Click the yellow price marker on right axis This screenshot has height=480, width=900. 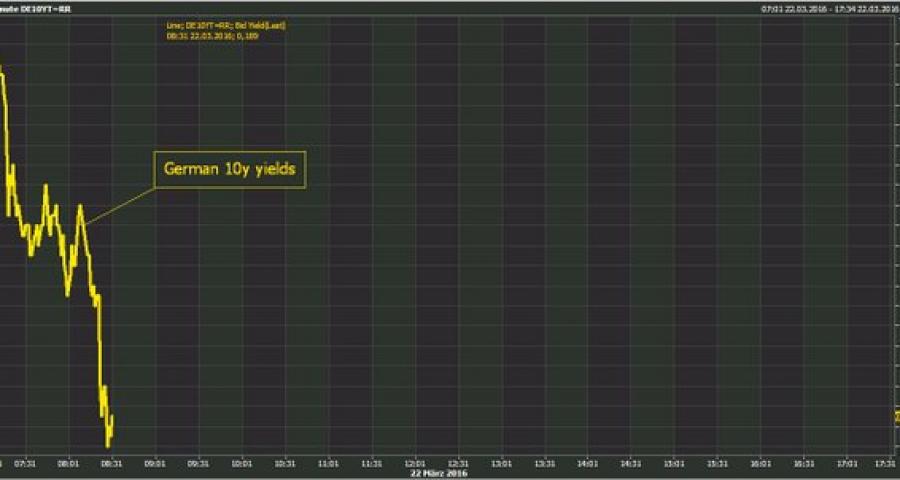895,415
